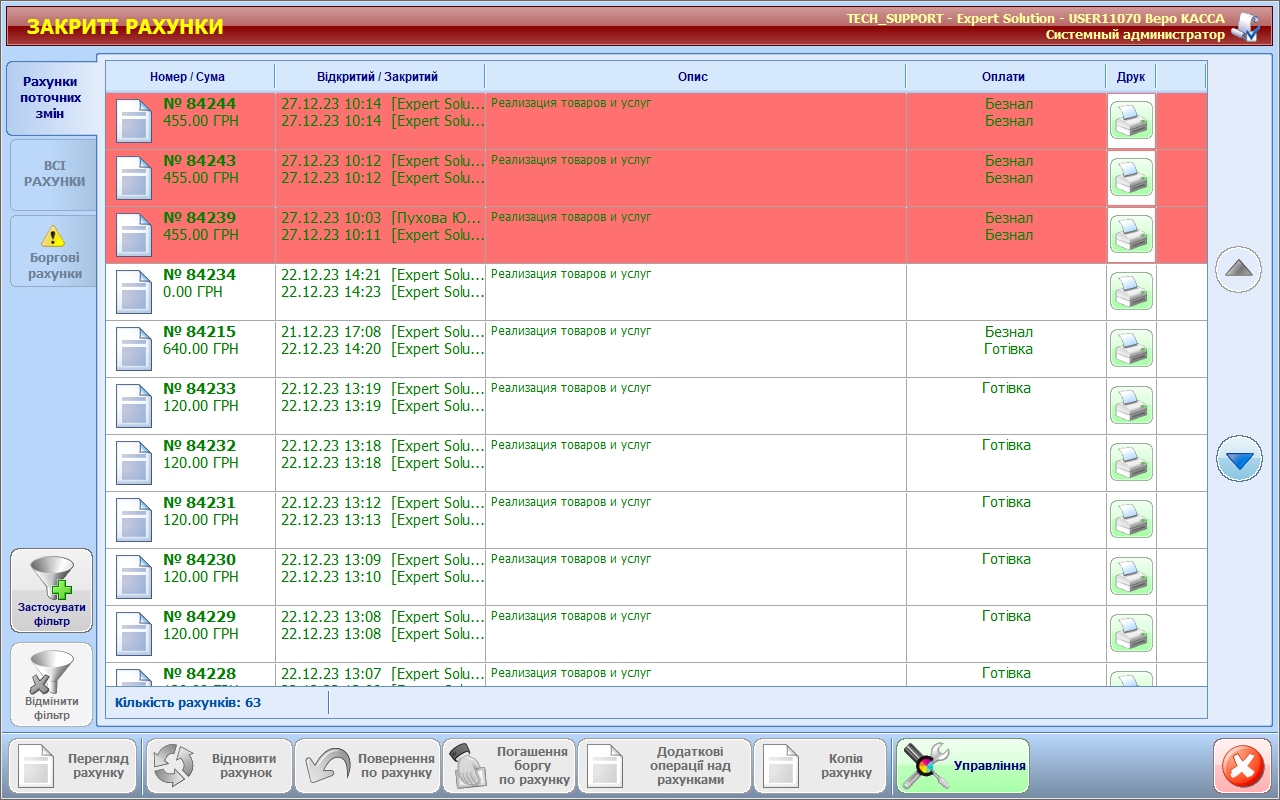This screenshot has height=800, width=1280.
Task: Click Перегляд рахунку button
Action: pos(72,766)
